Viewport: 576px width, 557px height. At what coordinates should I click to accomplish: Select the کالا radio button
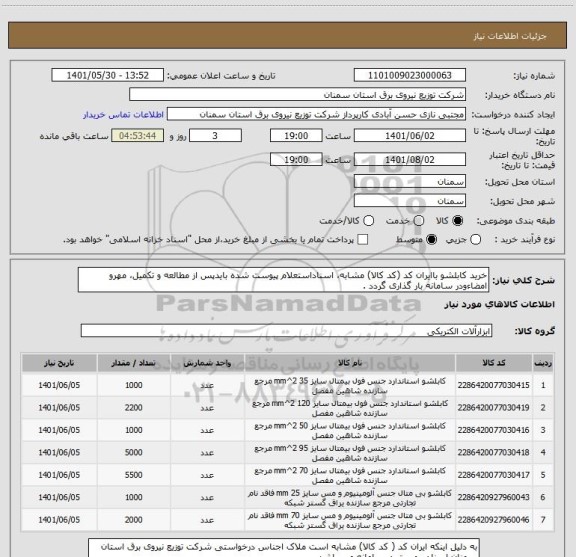point(458,220)
